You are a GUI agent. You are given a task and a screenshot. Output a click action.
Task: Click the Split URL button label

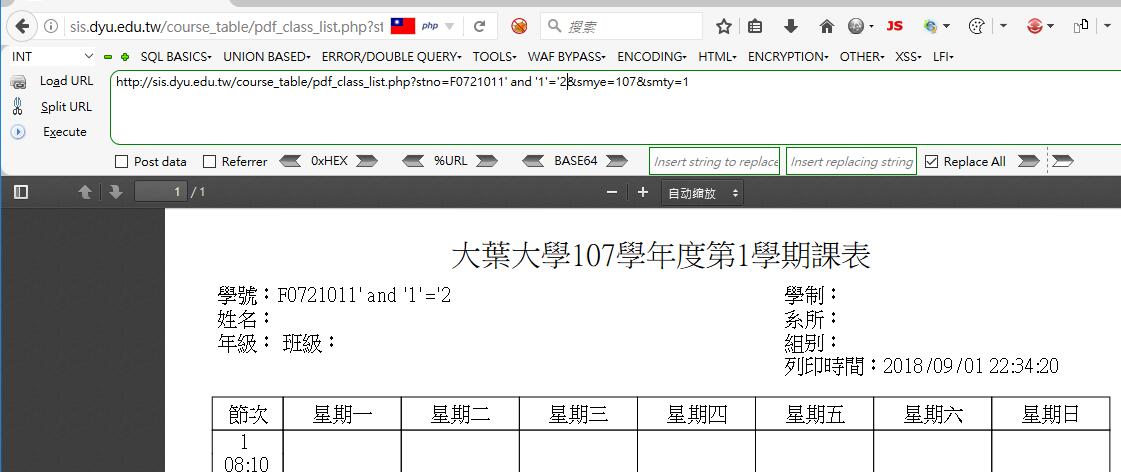(x=66, y=107)
